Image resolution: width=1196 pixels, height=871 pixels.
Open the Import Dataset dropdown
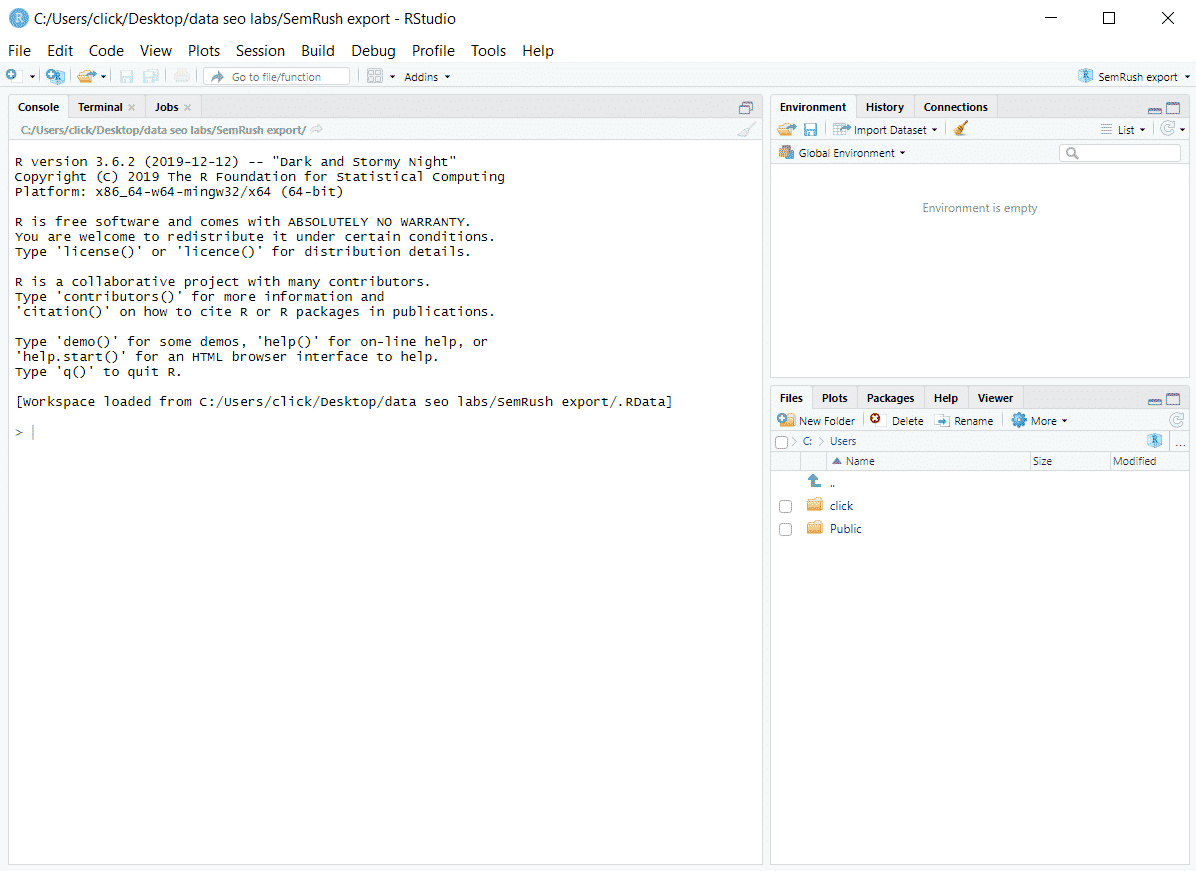(x=886, y=130)
